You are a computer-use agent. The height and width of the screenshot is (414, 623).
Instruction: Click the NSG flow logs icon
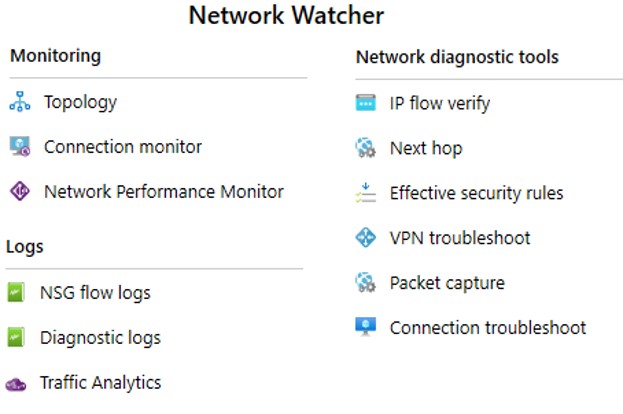[16, 293]
